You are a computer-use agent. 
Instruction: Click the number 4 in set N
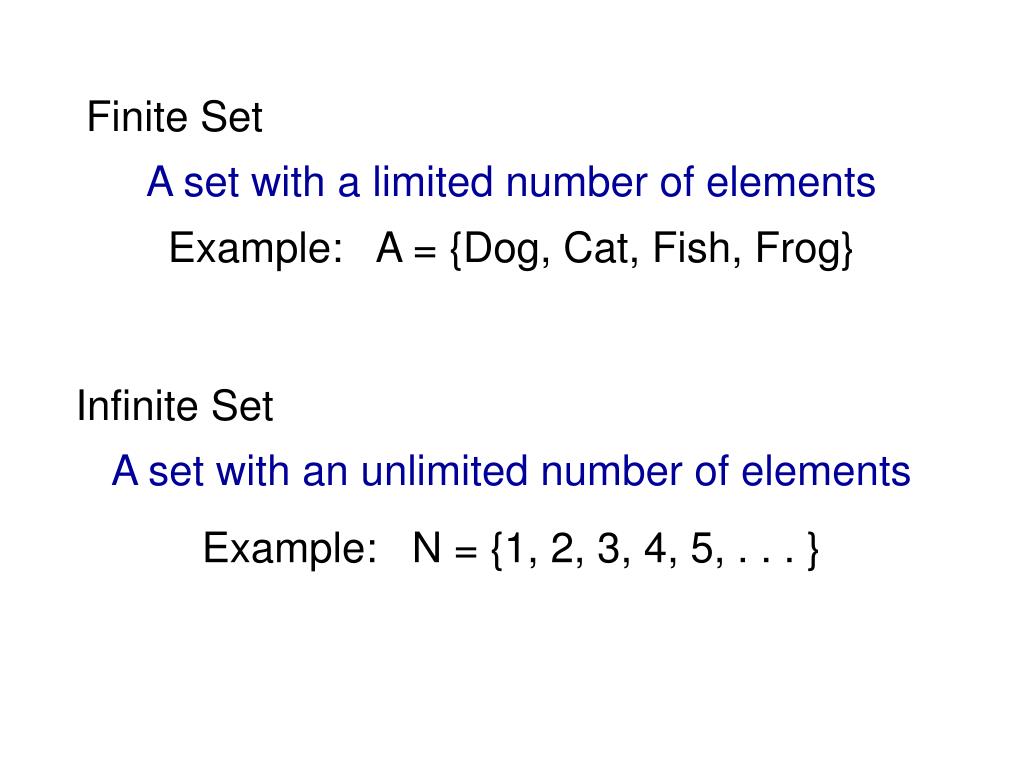[654, 547]
